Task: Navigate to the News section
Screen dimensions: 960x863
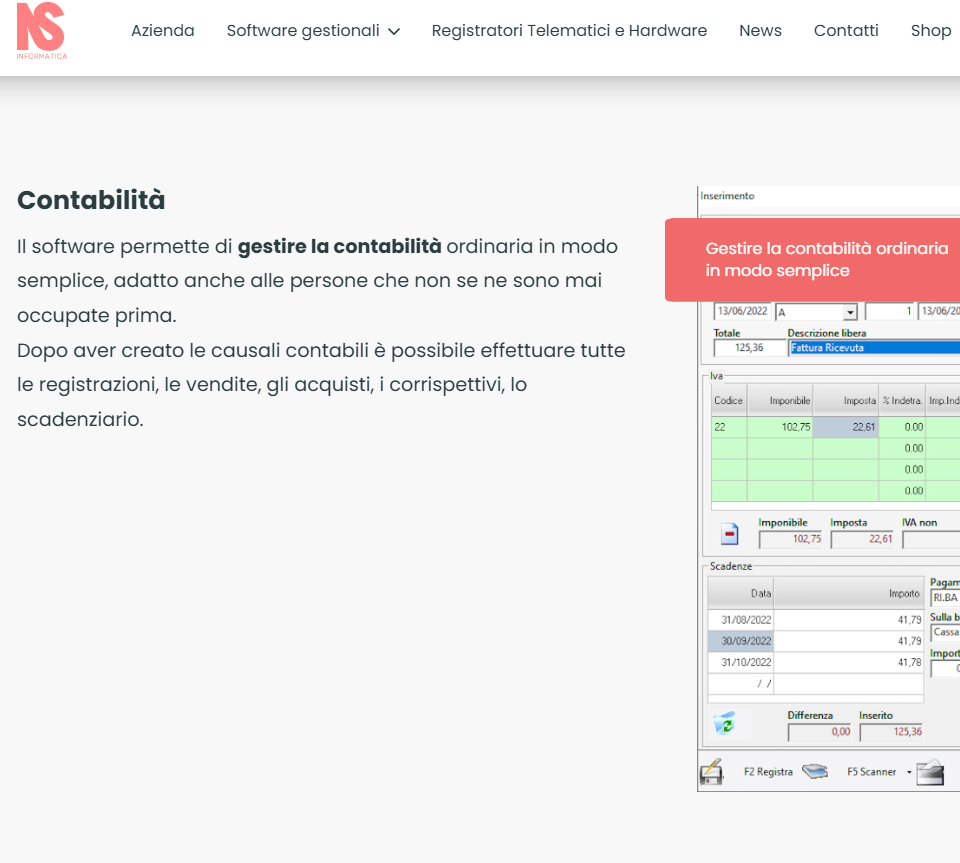Action: pos(760,31)
